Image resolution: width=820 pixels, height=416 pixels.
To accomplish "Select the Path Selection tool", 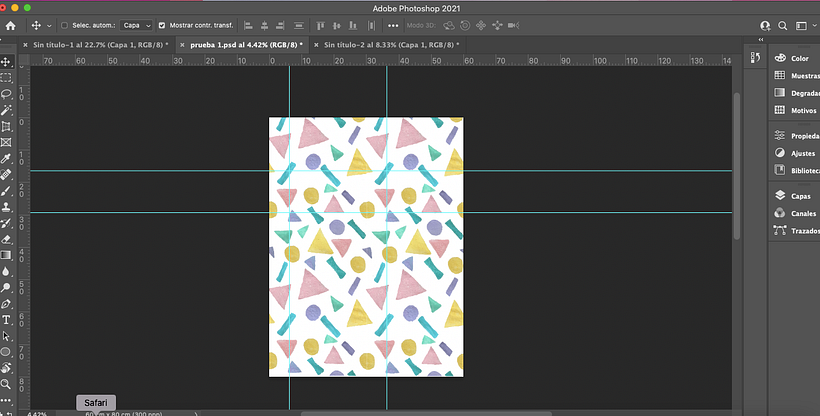I will click(x=6, y=336).
